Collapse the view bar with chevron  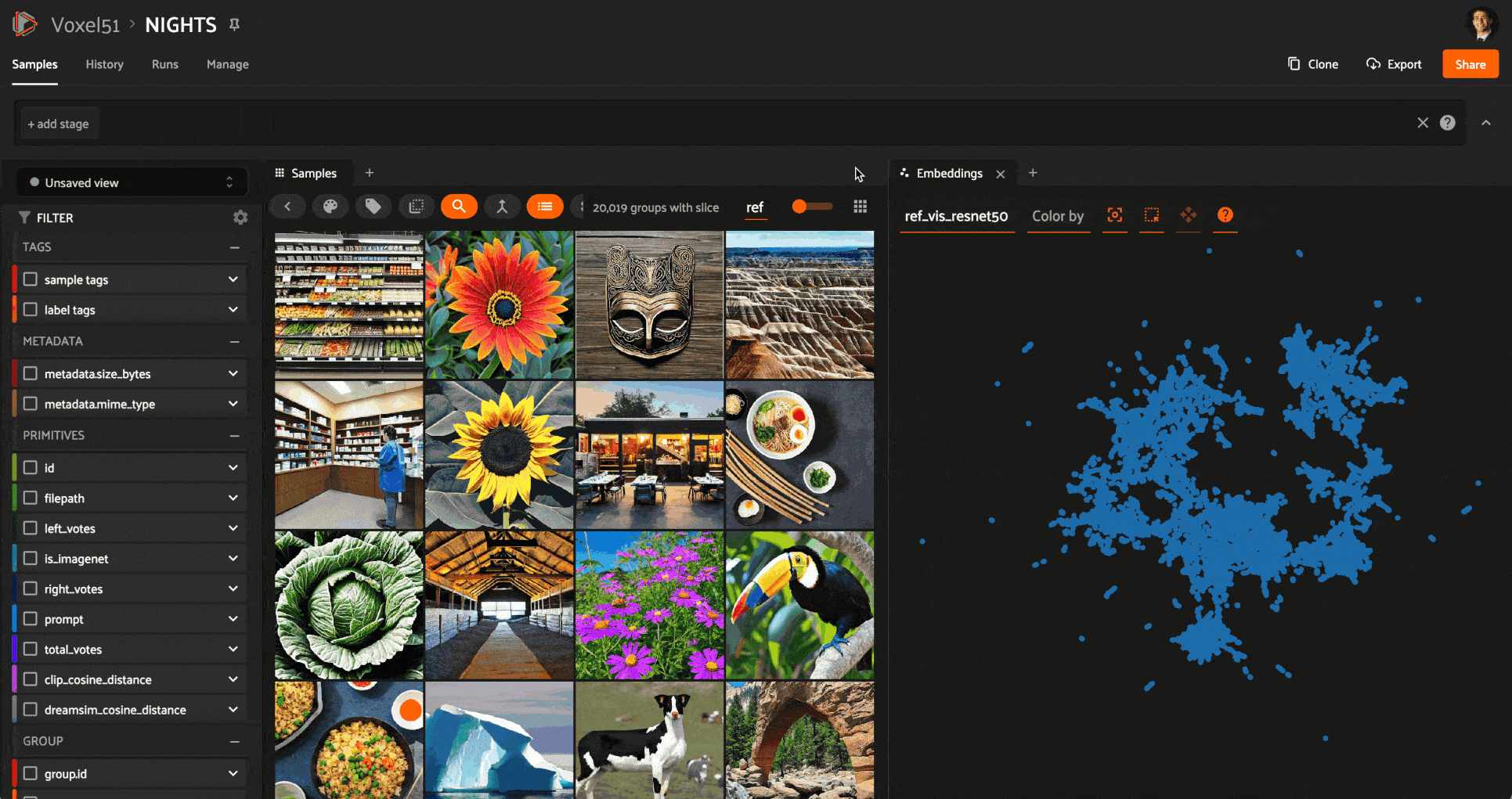[x=1486, y=123]
